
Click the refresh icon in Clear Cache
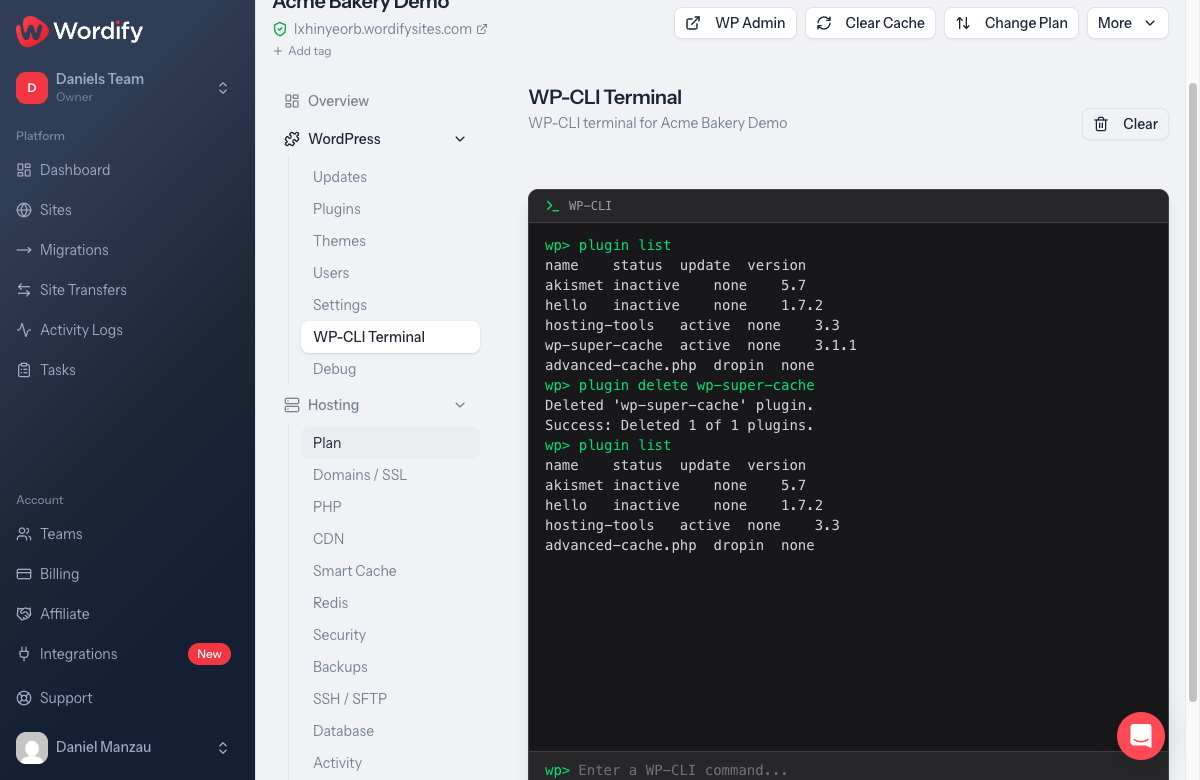pyautogui.click(x=824, y=23)
